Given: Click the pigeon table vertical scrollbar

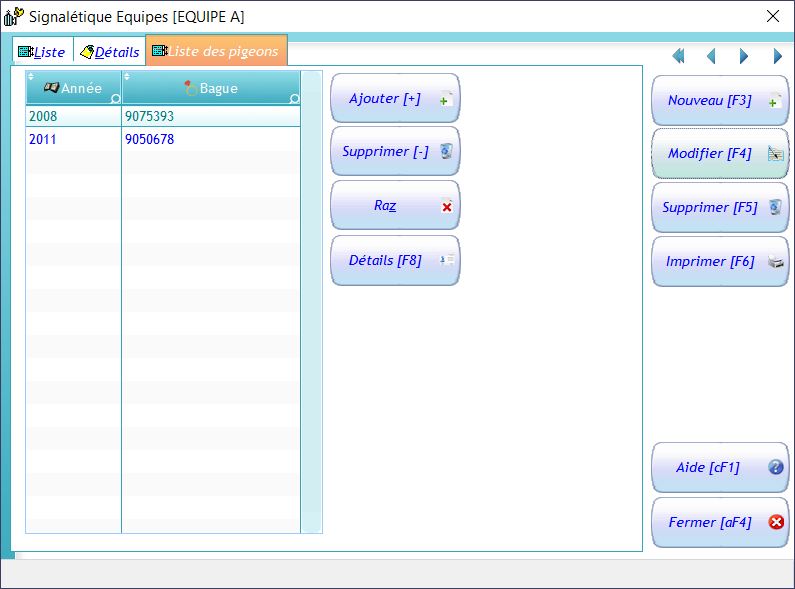Looking at the screenshot, I should 312,302.
